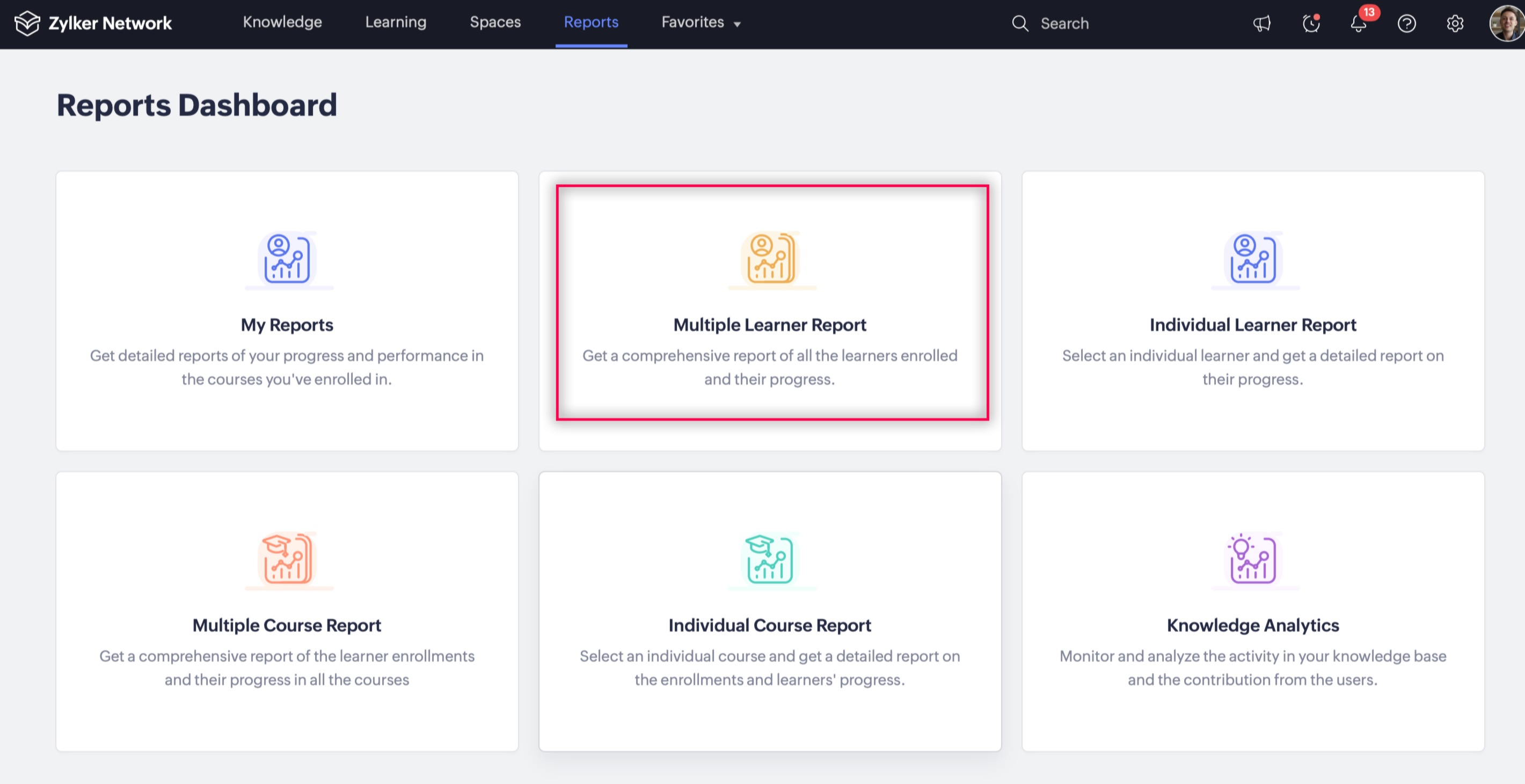Open the recent activity clock icon
1525x784 pixels.
tap(1311, 24)
